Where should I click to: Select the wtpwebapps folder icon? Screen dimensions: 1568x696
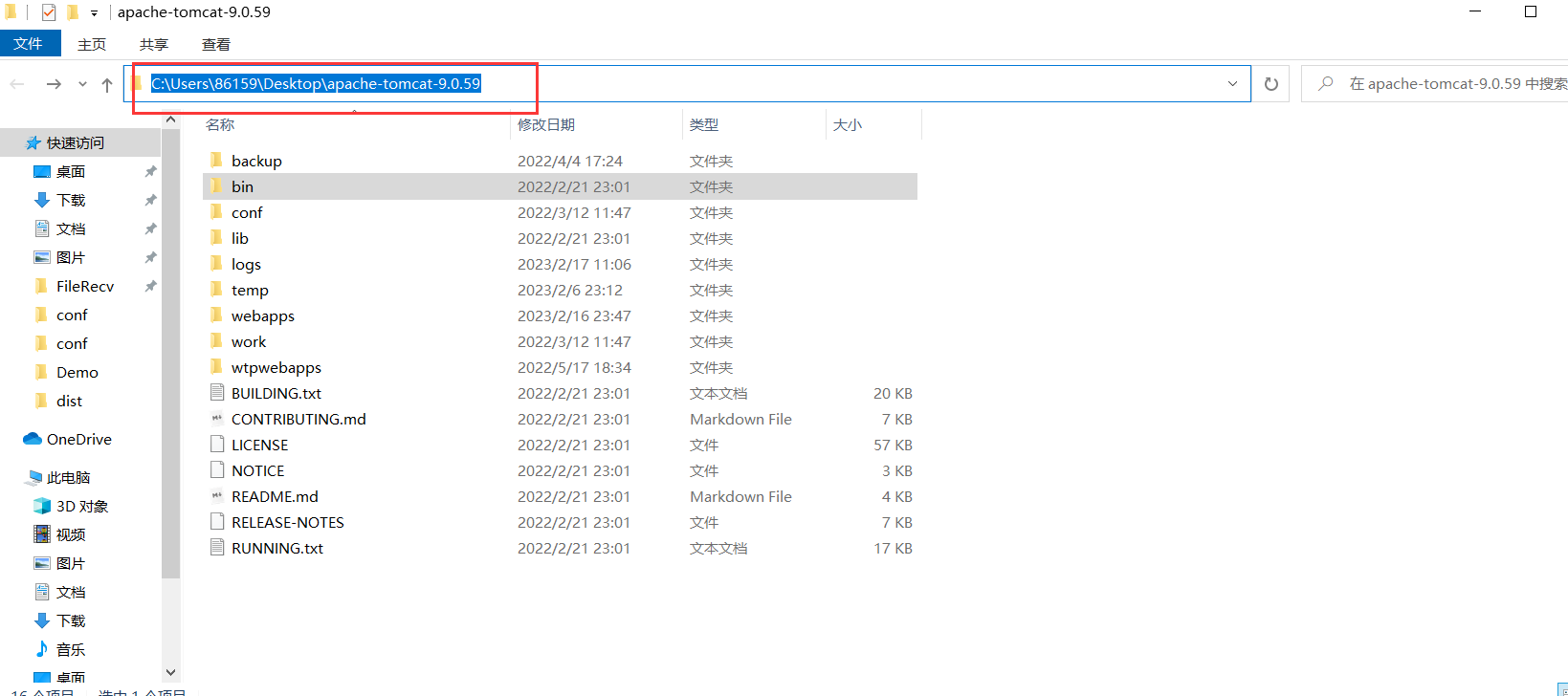[216, 367]
